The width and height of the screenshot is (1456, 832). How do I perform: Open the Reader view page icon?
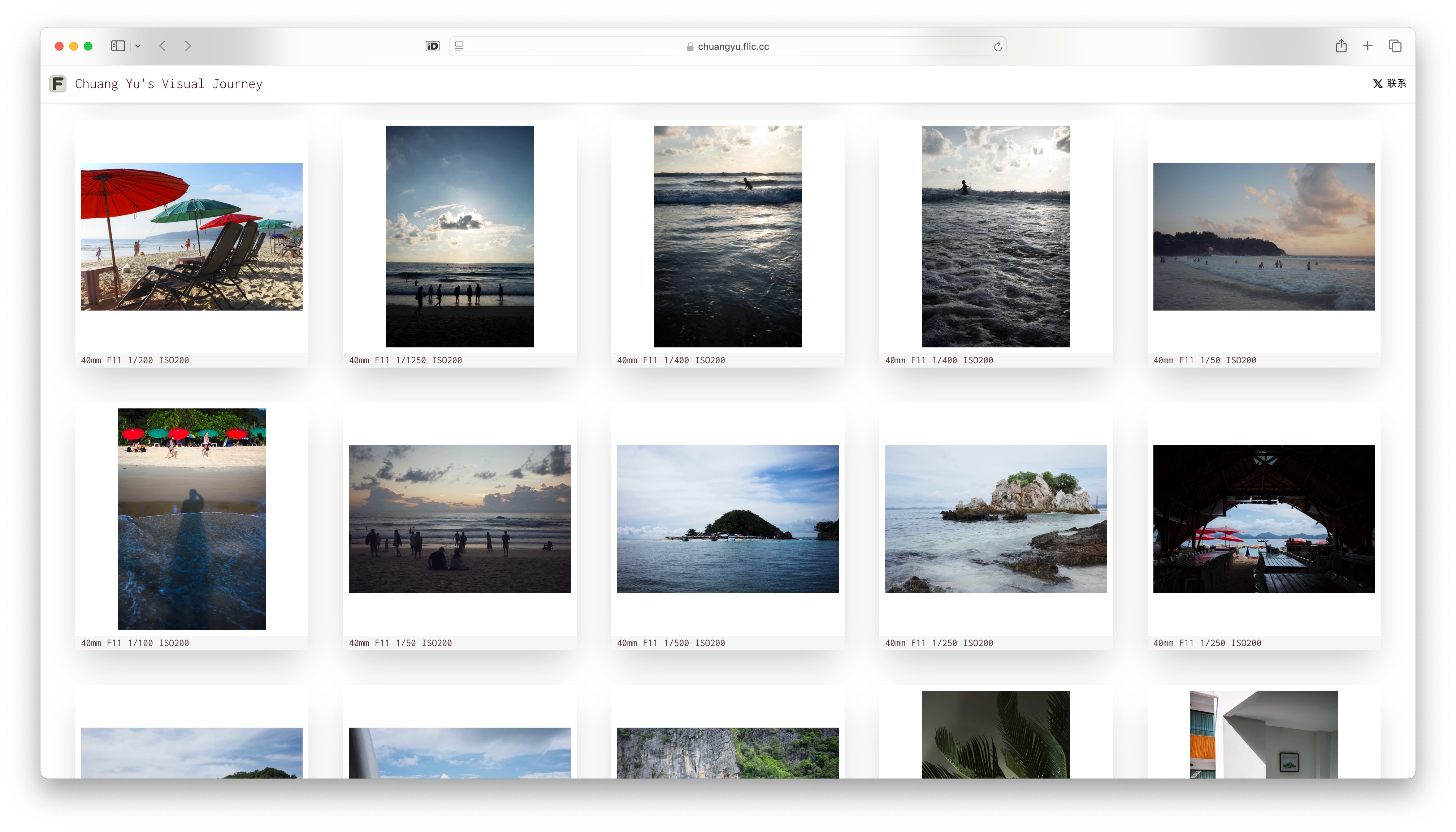point(459,46)
